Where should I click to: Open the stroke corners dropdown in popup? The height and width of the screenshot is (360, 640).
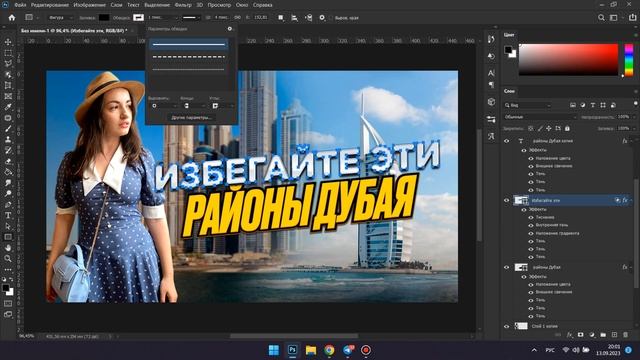coord(222,106)
